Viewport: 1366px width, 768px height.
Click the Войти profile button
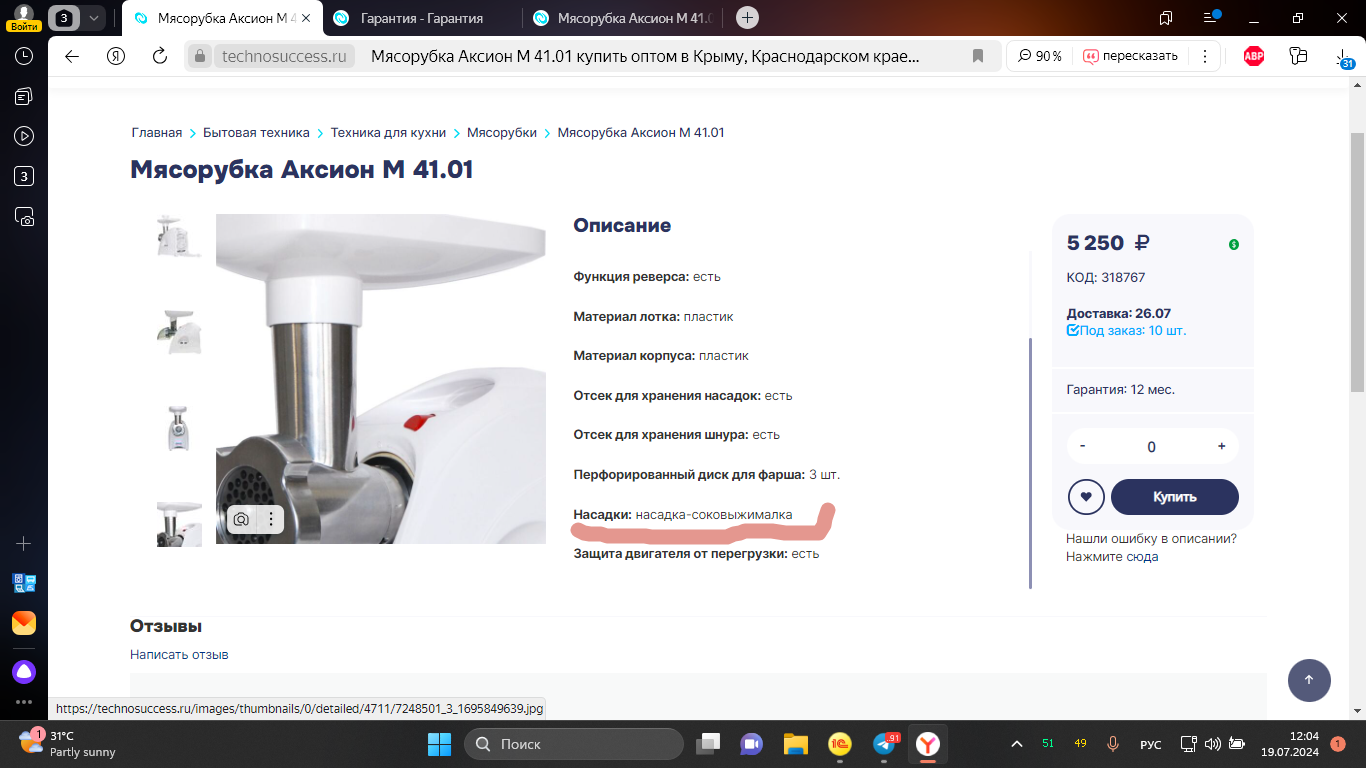pyautogui.click(x=24, y=18)
